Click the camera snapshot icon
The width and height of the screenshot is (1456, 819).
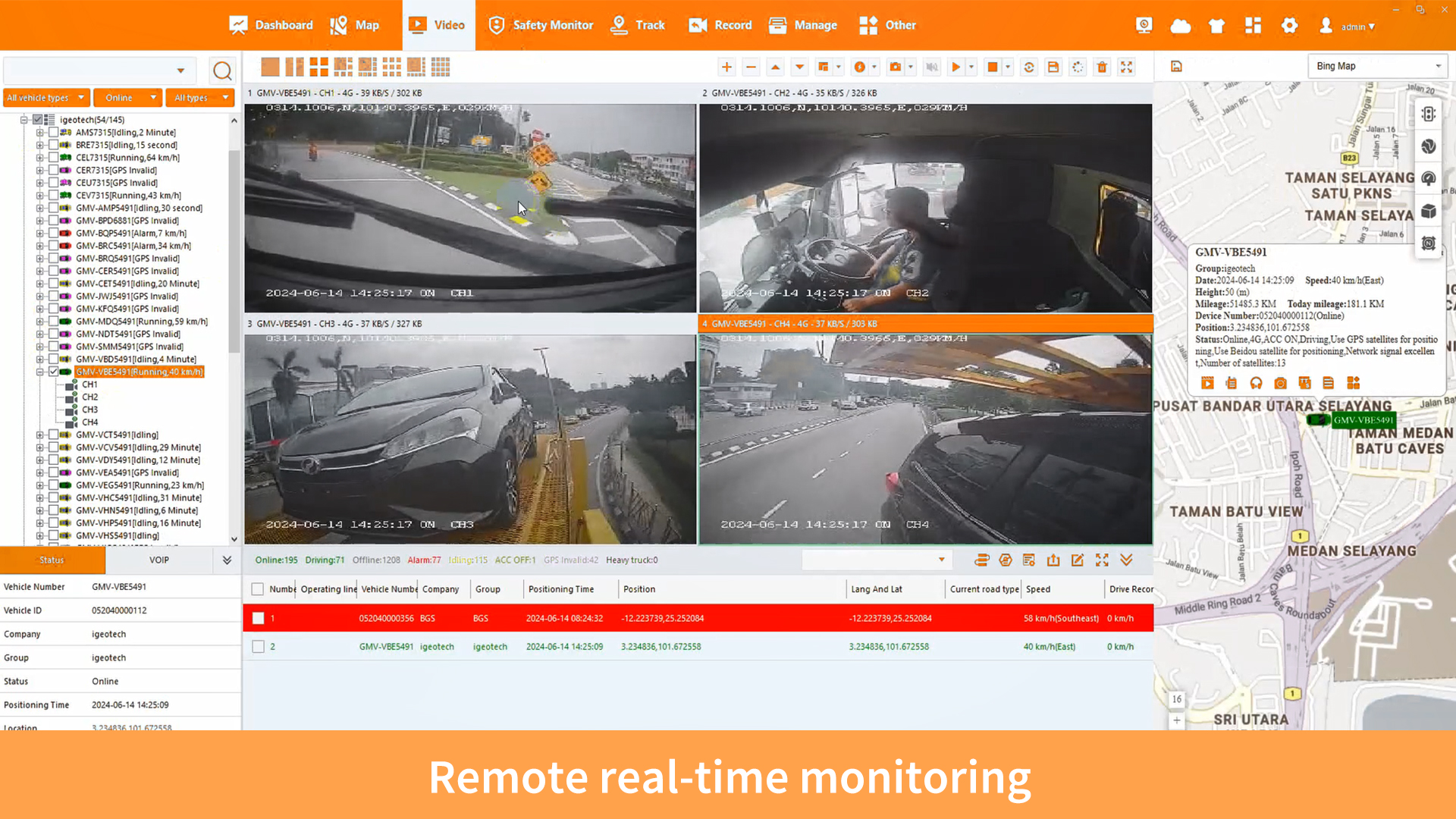coord(896,67)
